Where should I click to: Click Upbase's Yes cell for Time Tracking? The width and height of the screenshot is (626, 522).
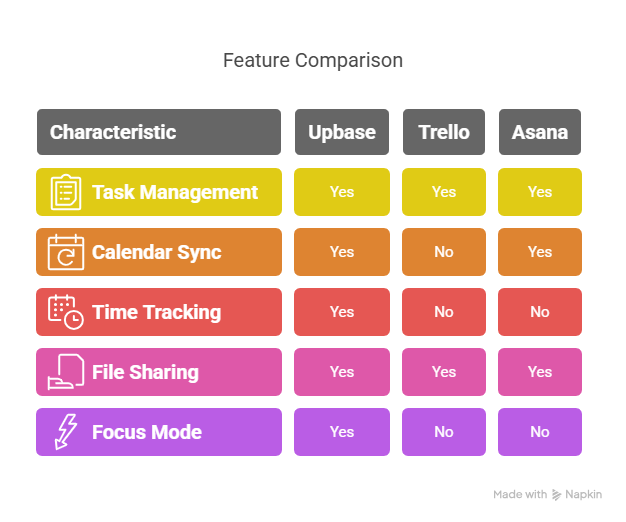[x=342, y=312]
